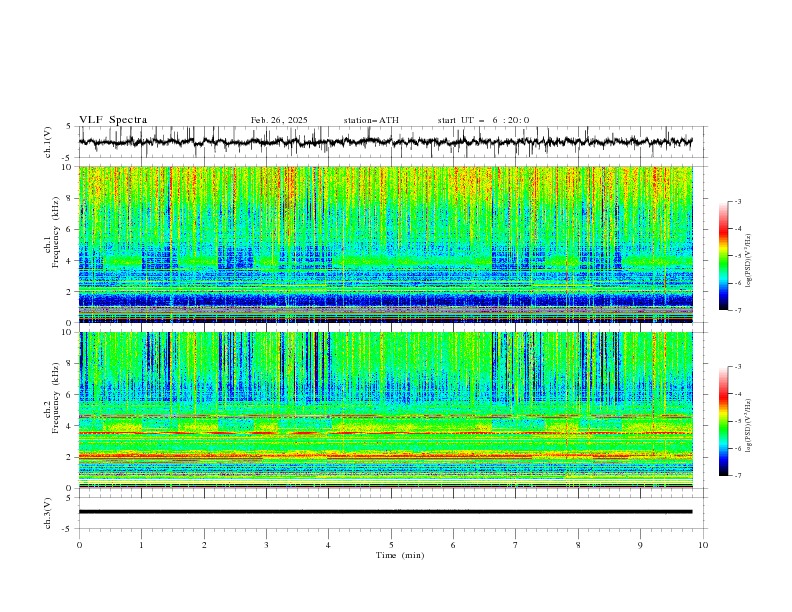Viewport: 792px width, 612px height.
Task: Click the "-3" tick on ch.2 colorbar
Action: 737,367
